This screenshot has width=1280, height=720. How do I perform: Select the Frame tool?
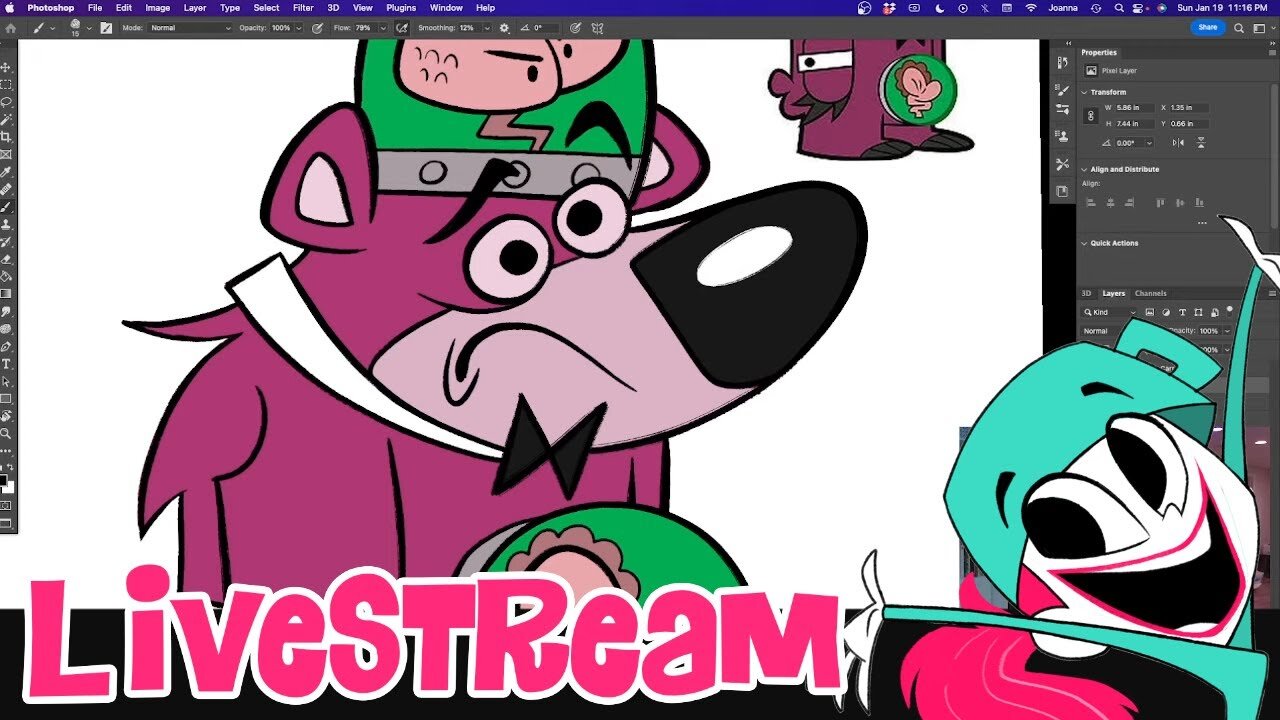pos(6,154)
